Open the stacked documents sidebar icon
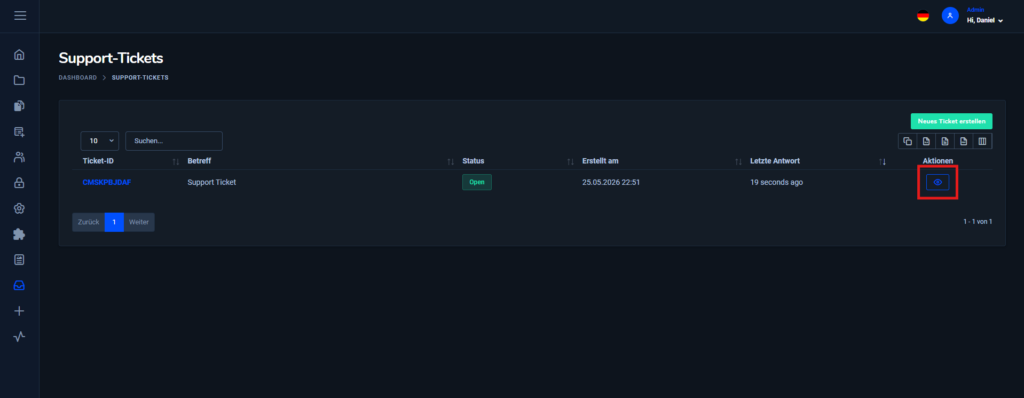Screen dimensions: 1024x398 click(x=19, y=106)
